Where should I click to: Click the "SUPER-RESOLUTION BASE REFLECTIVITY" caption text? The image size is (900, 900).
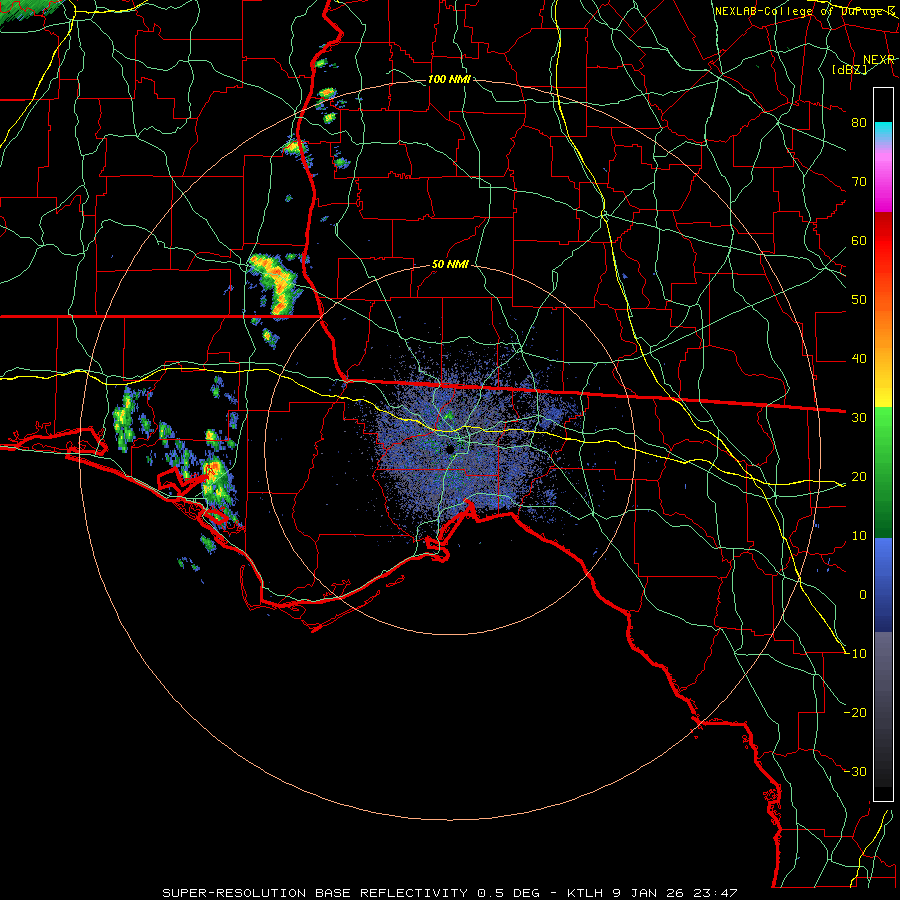click(315, 893)
